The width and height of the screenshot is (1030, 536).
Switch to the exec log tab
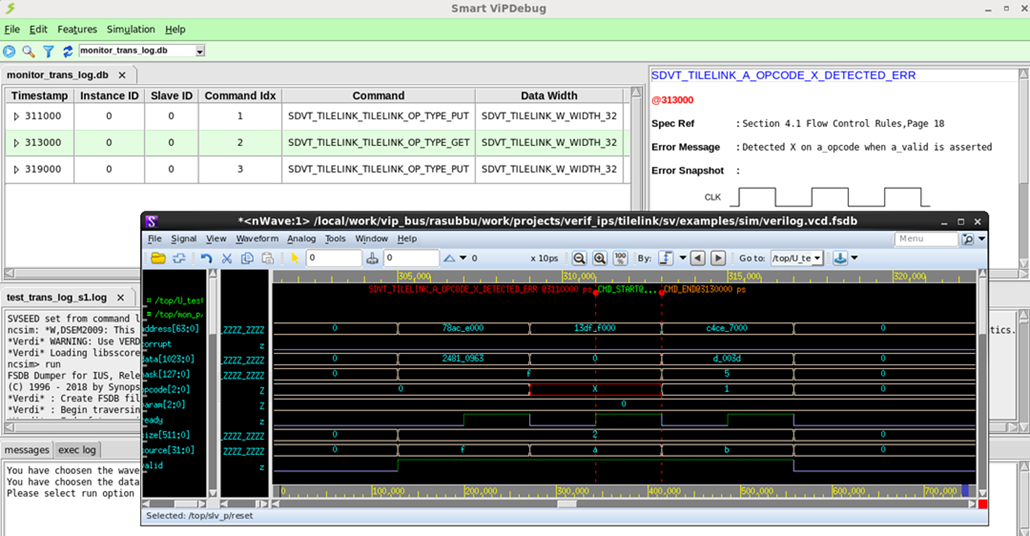point(78,450)
